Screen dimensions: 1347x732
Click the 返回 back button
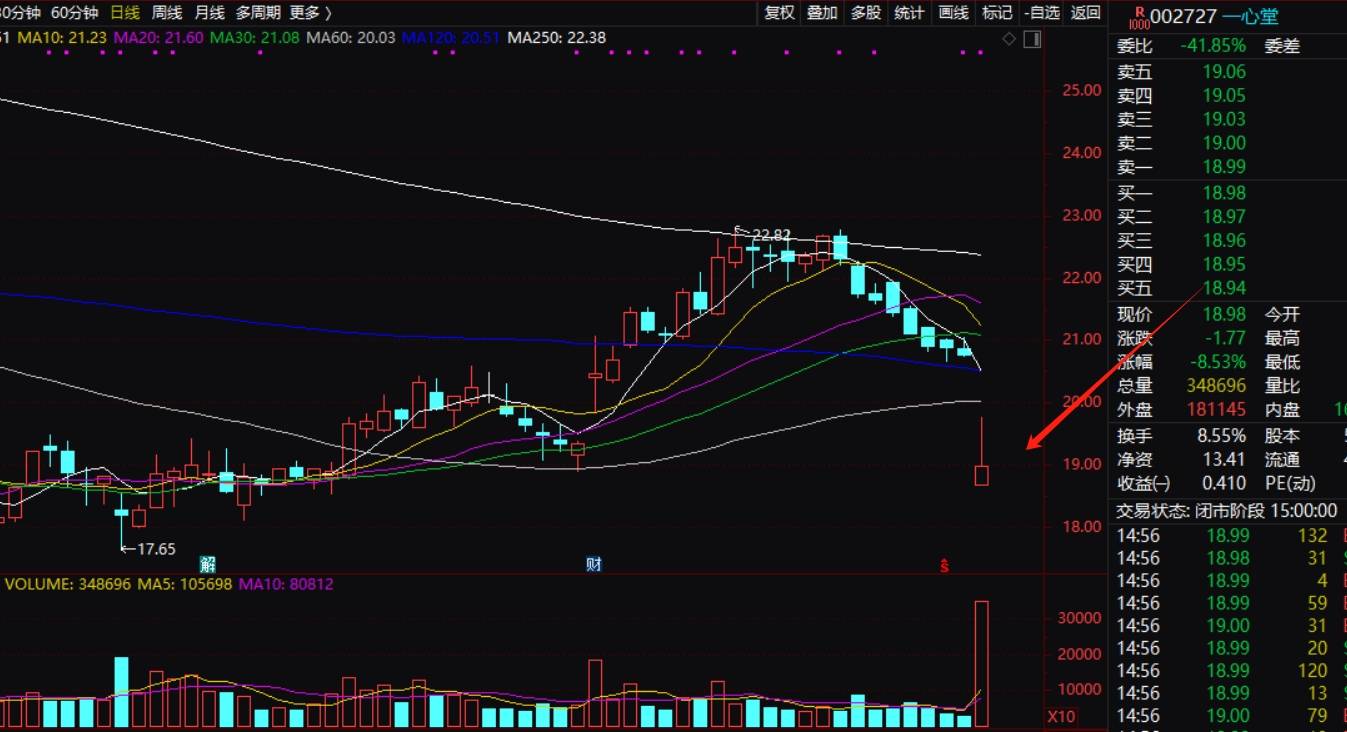tap(1085, 13)
